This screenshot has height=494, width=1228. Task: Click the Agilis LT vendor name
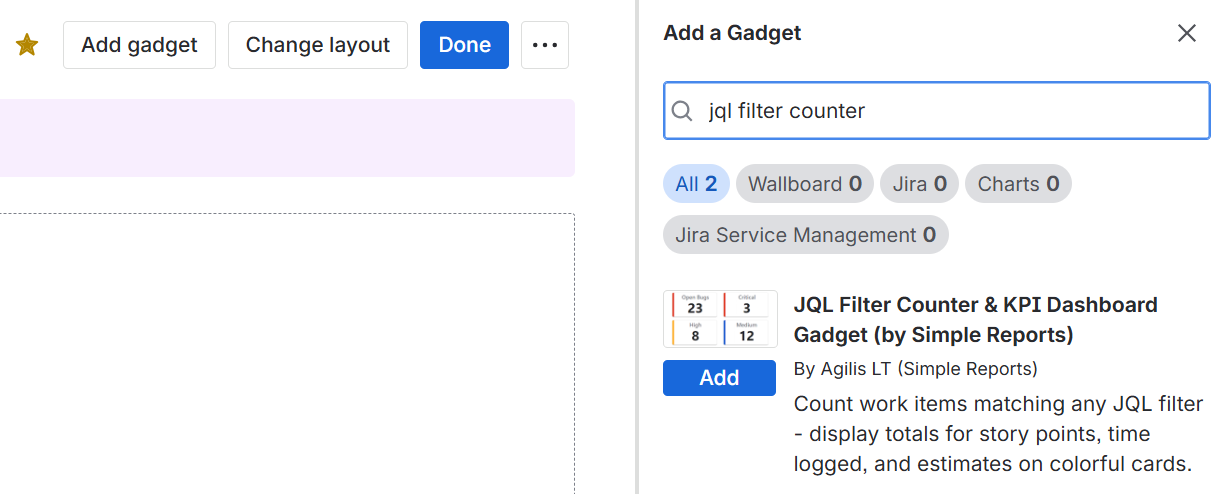915,369
